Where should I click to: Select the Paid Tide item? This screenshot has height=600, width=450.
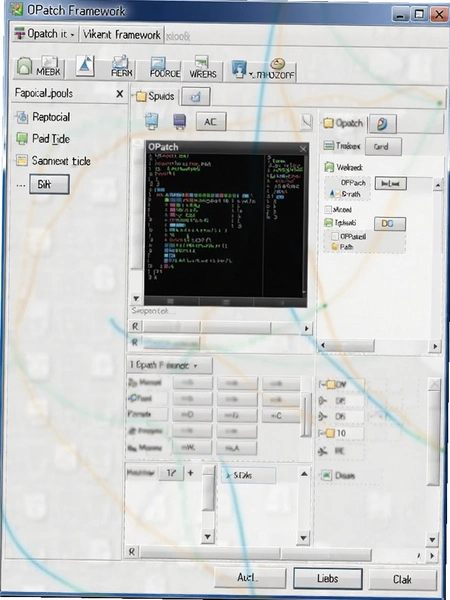click(43, 139)
